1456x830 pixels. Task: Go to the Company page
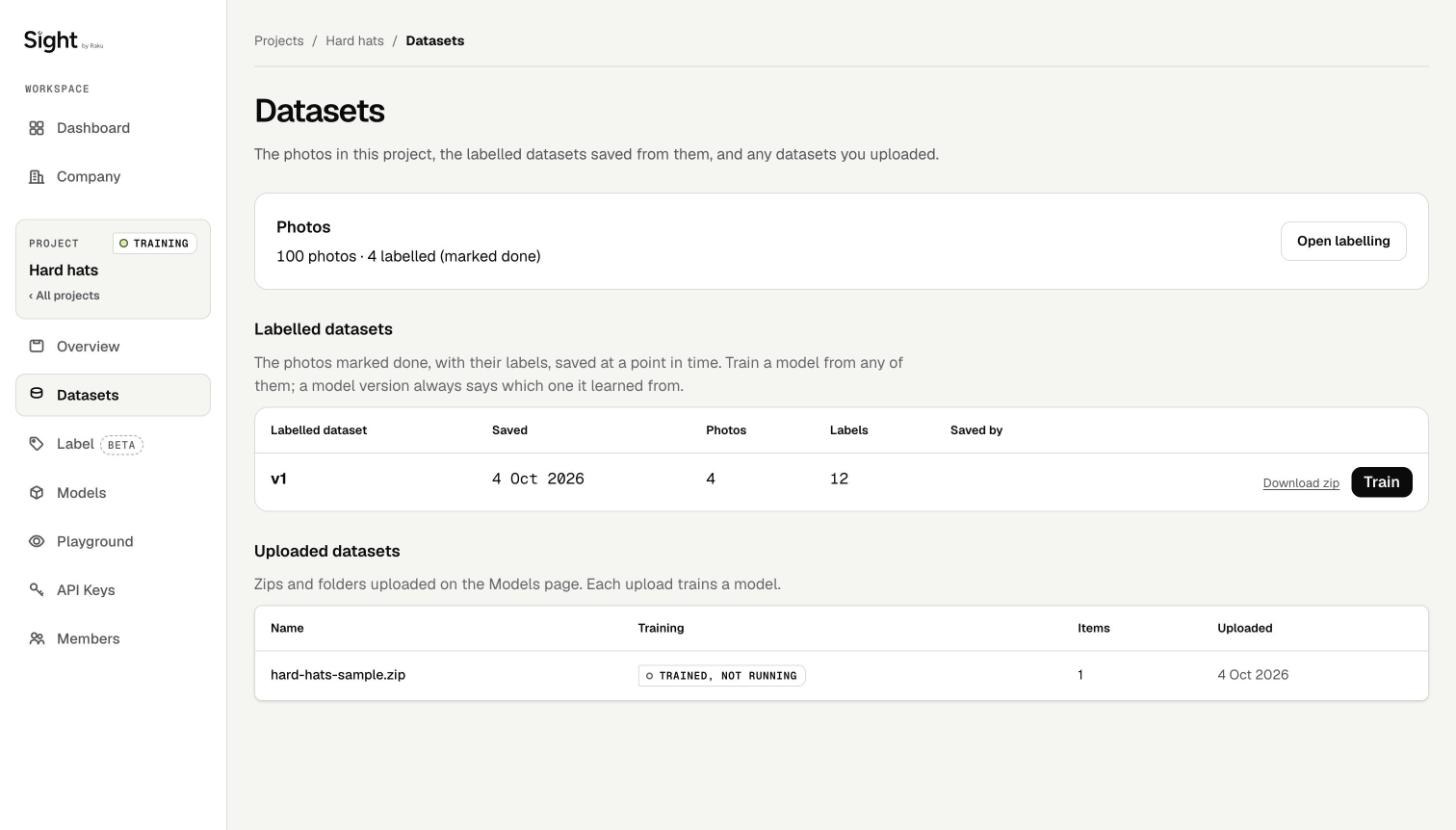point(113,177)
